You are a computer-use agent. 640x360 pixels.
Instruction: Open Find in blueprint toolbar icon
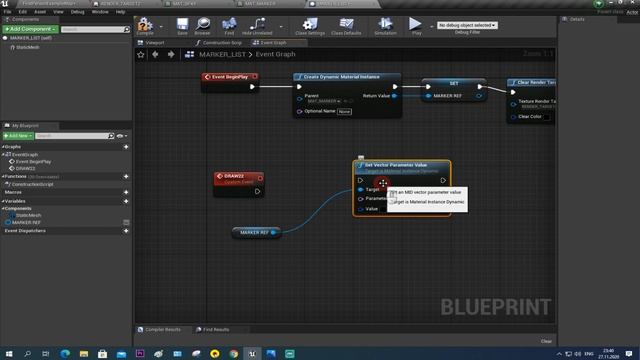click(229, 25)
